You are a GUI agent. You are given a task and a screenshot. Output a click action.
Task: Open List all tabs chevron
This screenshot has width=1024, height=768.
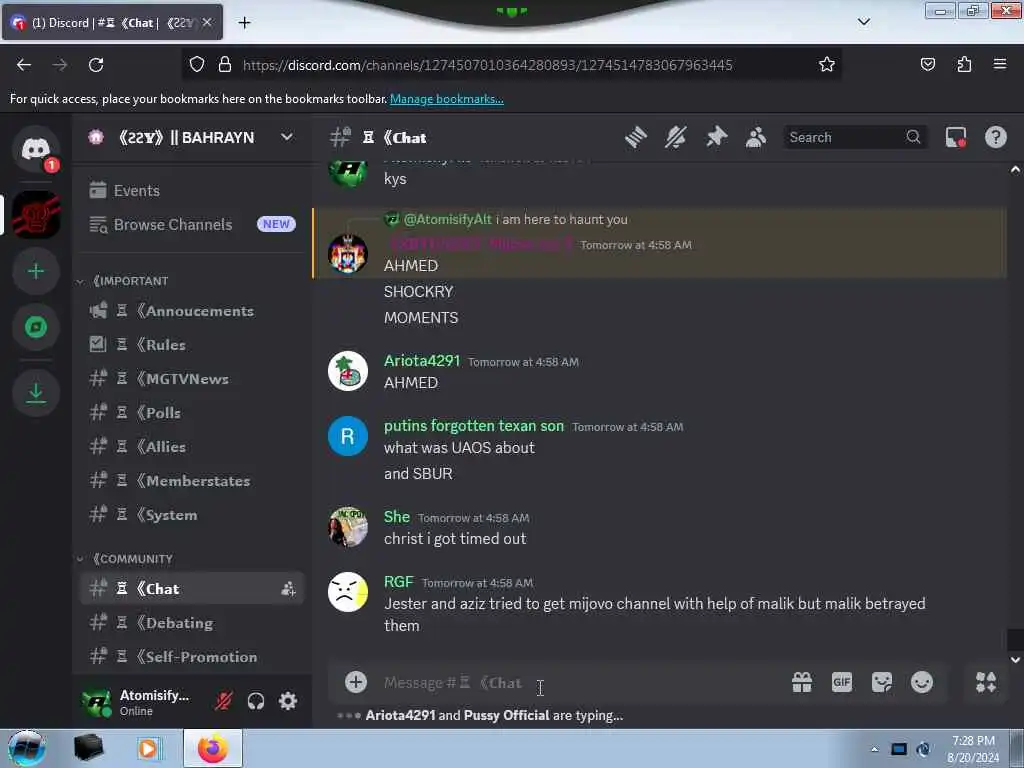coord(863,22)
